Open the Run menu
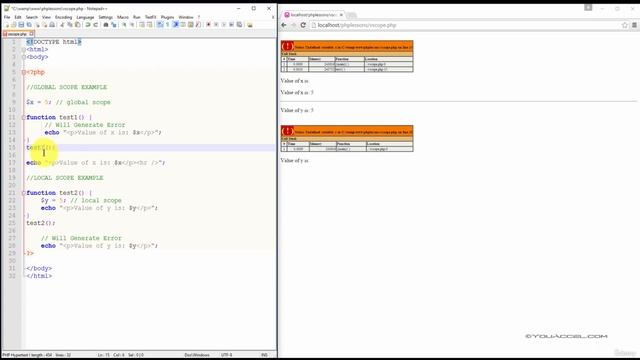Viewport: 640px width, 360px height. (x=137, y=17)
